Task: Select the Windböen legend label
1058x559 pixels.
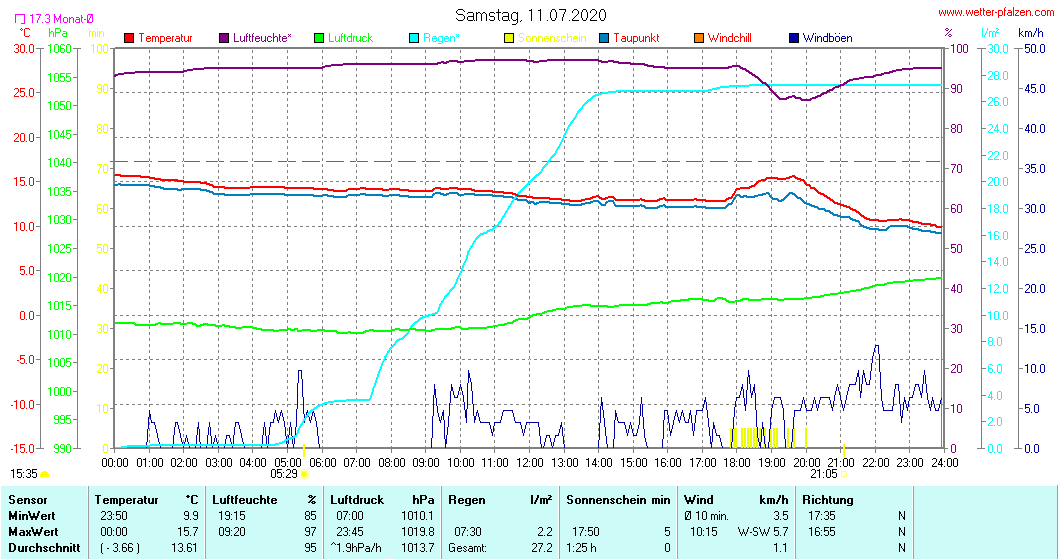Action: tap(828, 38)
